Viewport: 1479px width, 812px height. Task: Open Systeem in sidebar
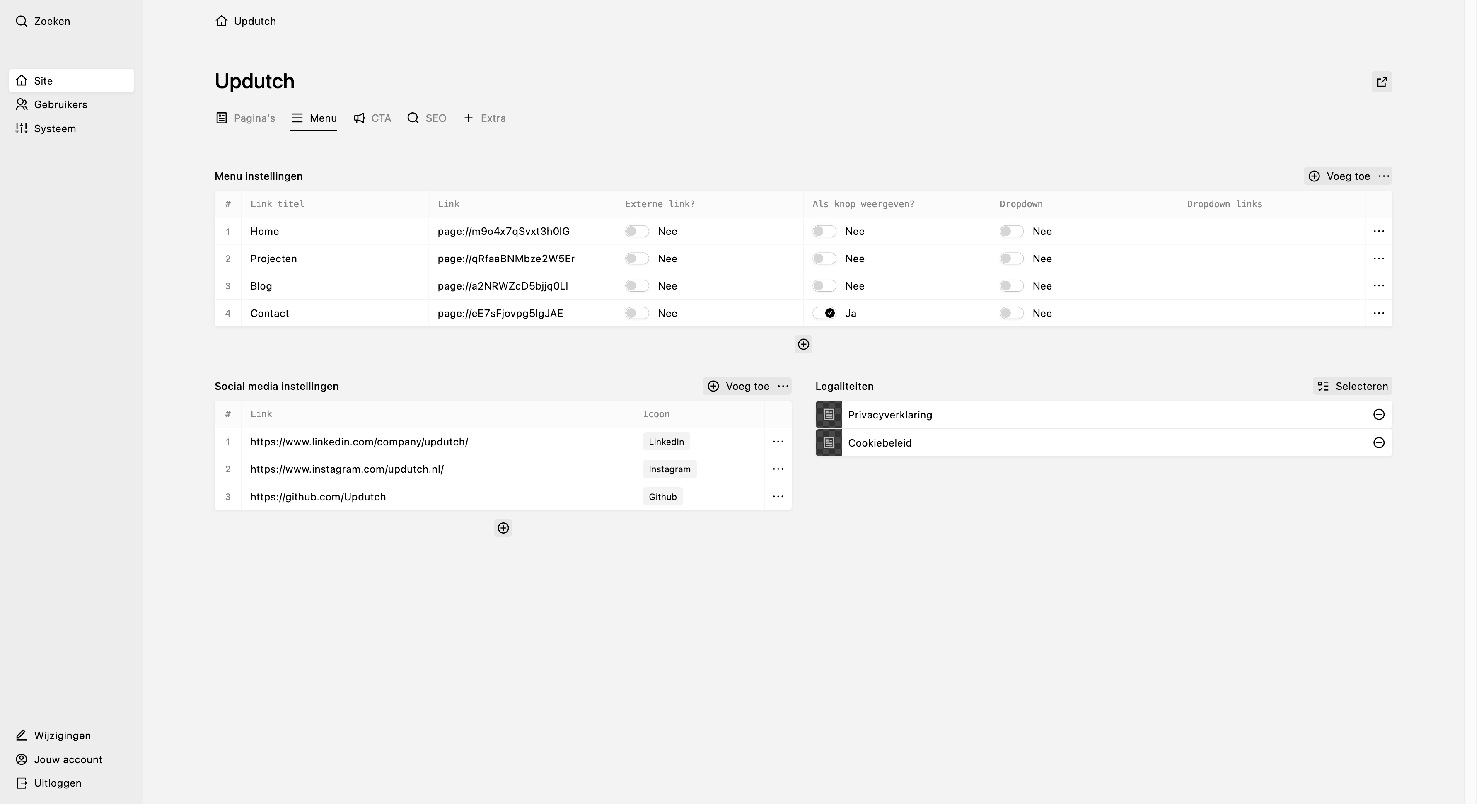[72, 128]
